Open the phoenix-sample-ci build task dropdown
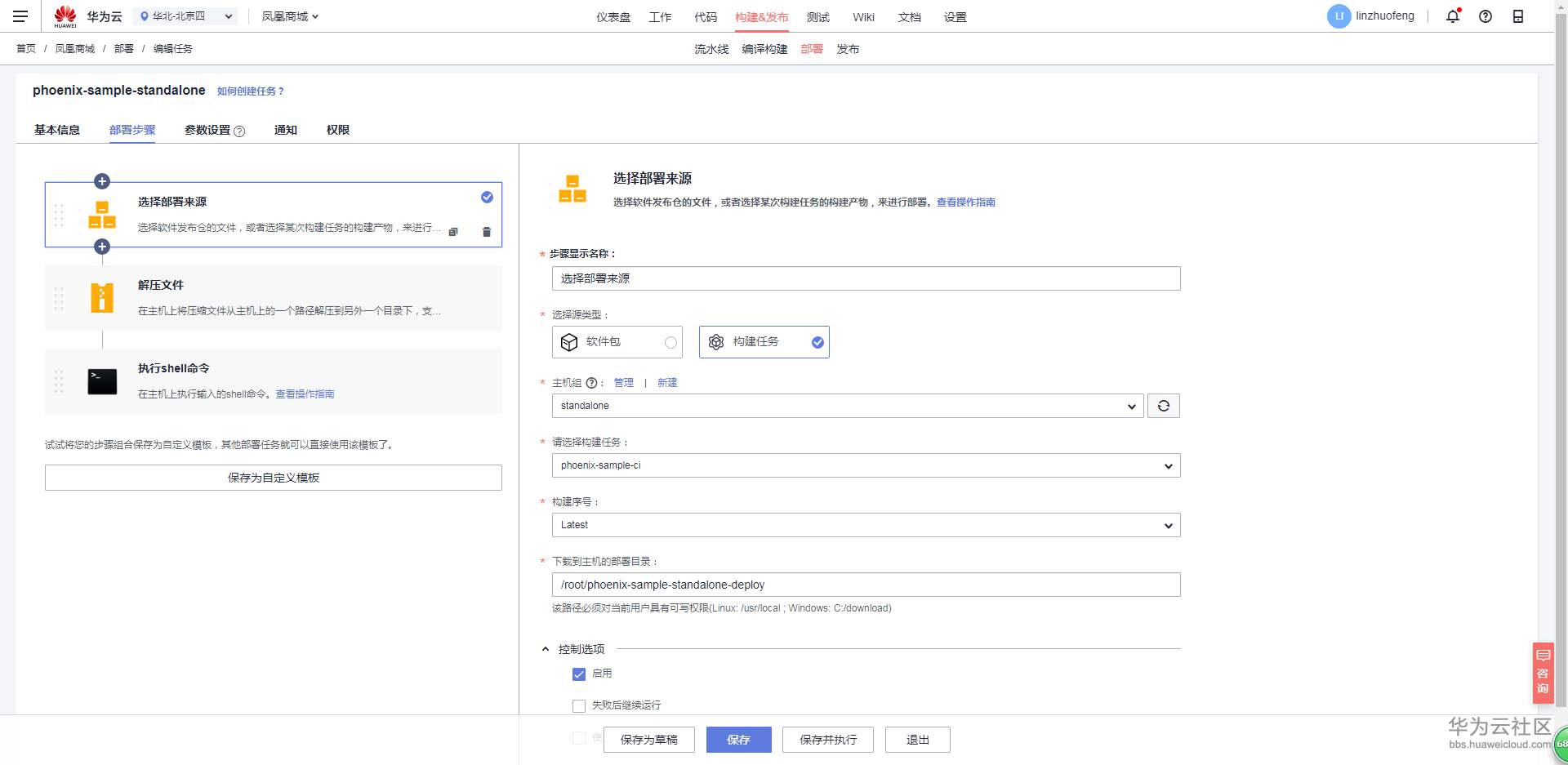This screenshot has width=1568, height=765. [866, 465]
